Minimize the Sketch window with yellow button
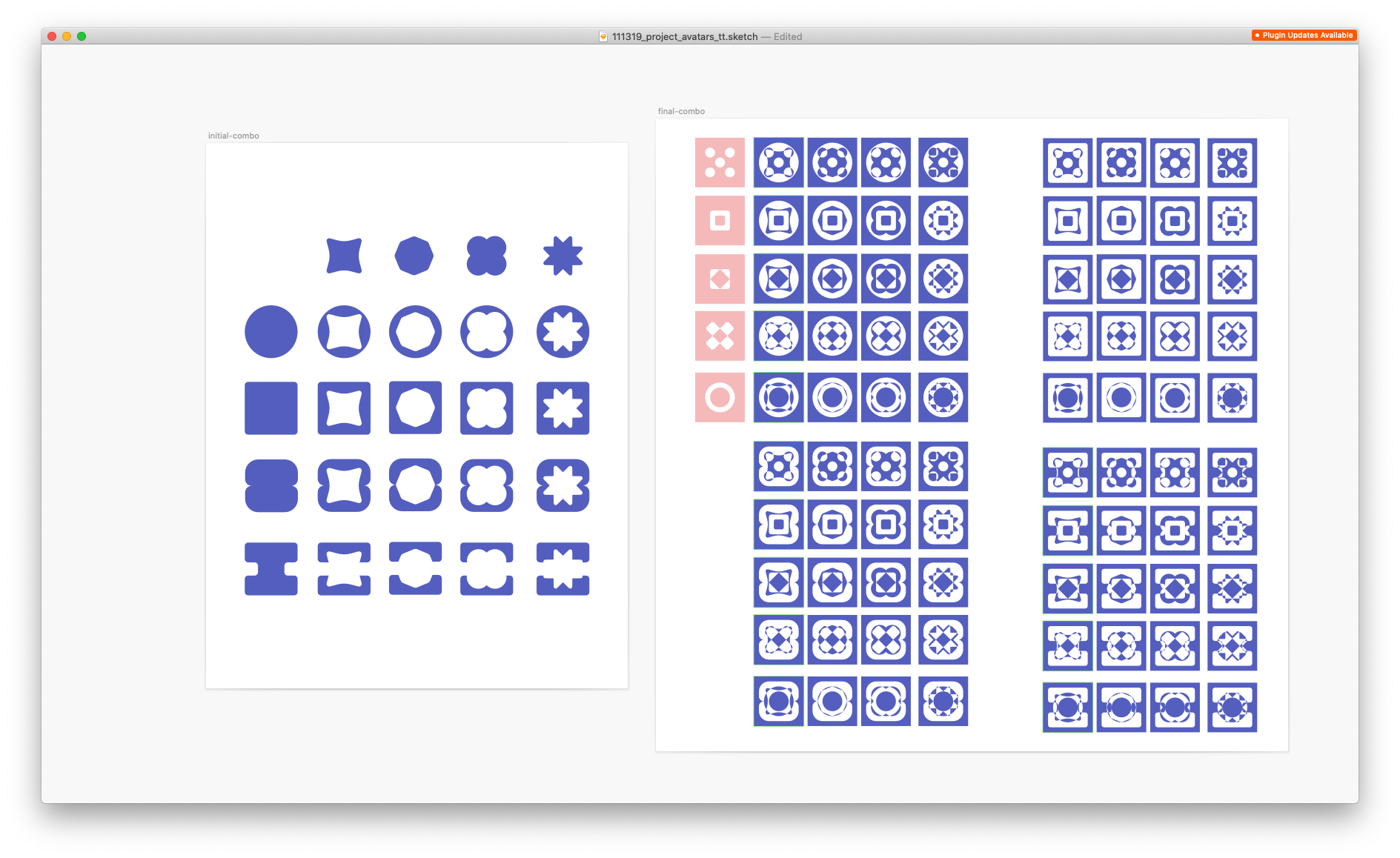The image size is (1400, 858). click(67, 36)
